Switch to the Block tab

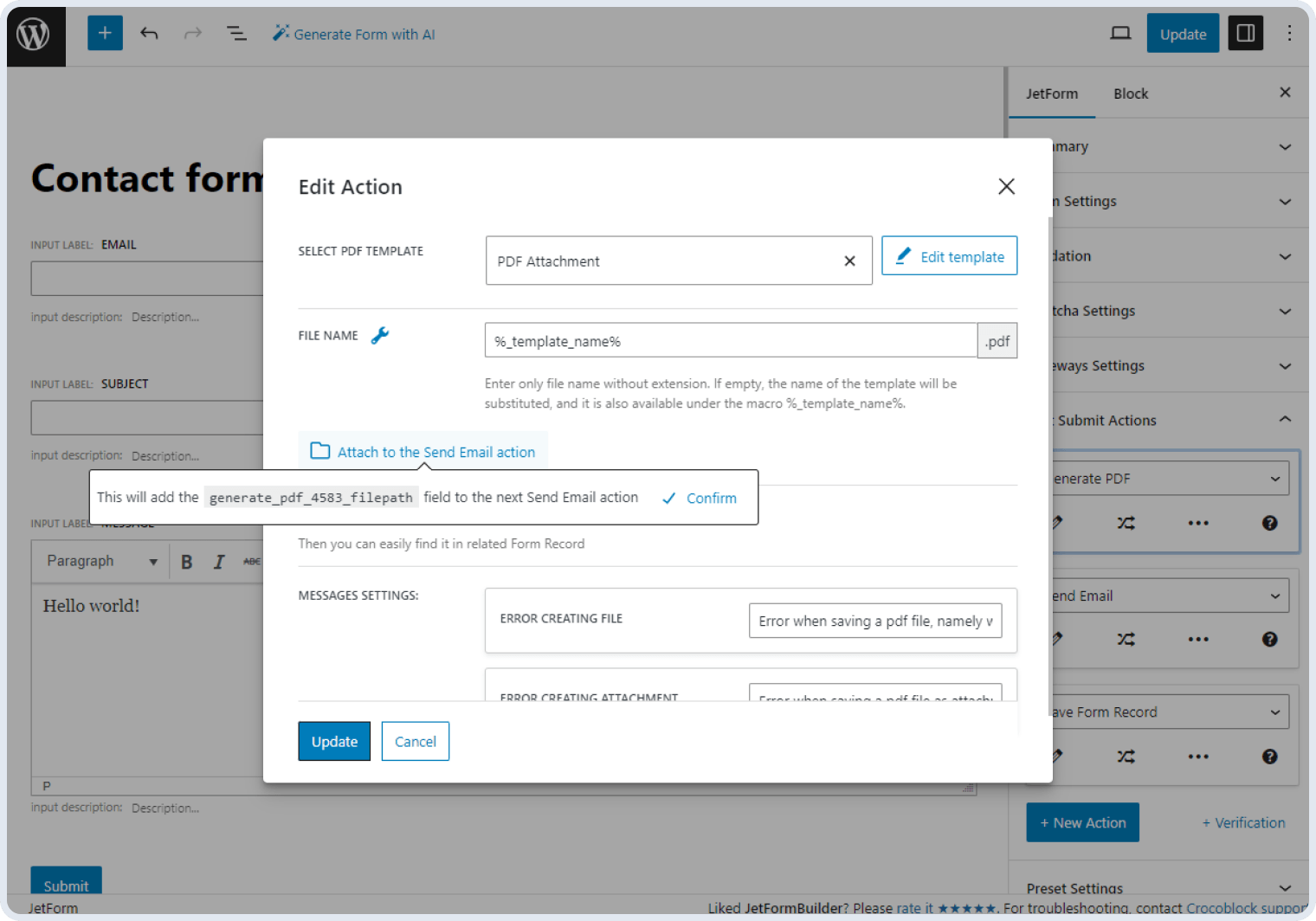click(x=1131, y=93)
